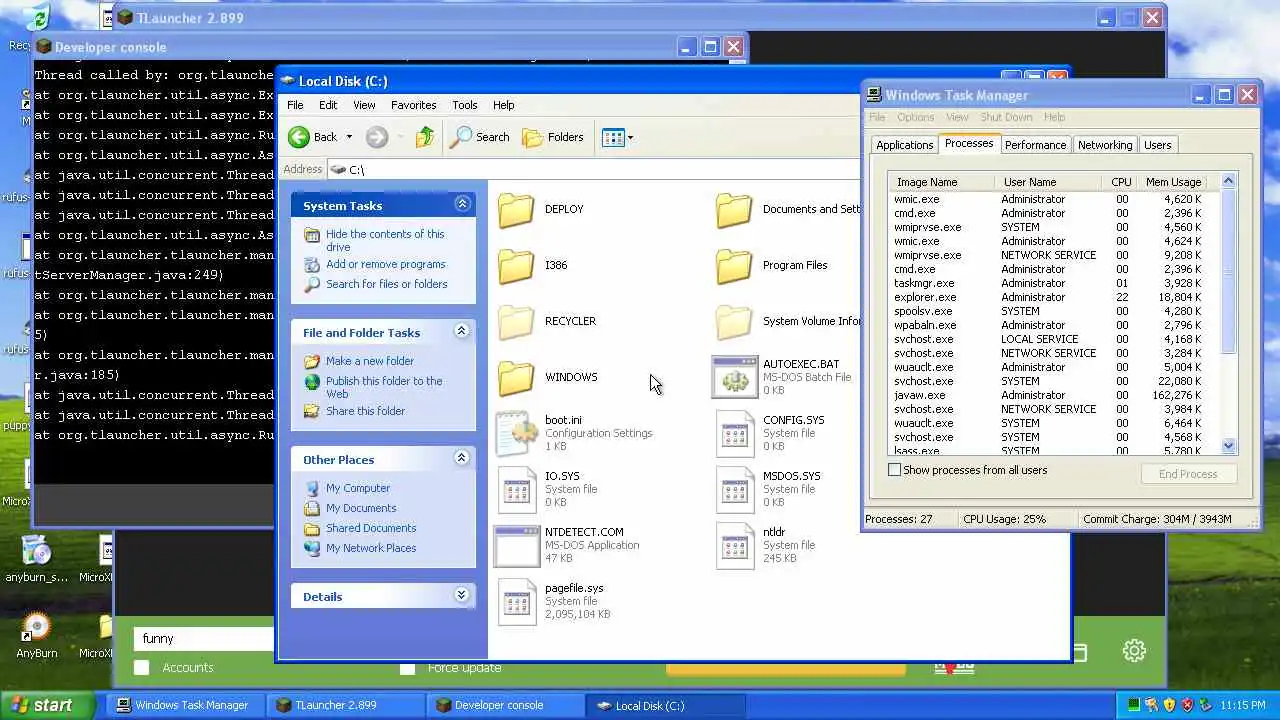
Task: Select the ntldr file icon
Action: tap(735, 545)
